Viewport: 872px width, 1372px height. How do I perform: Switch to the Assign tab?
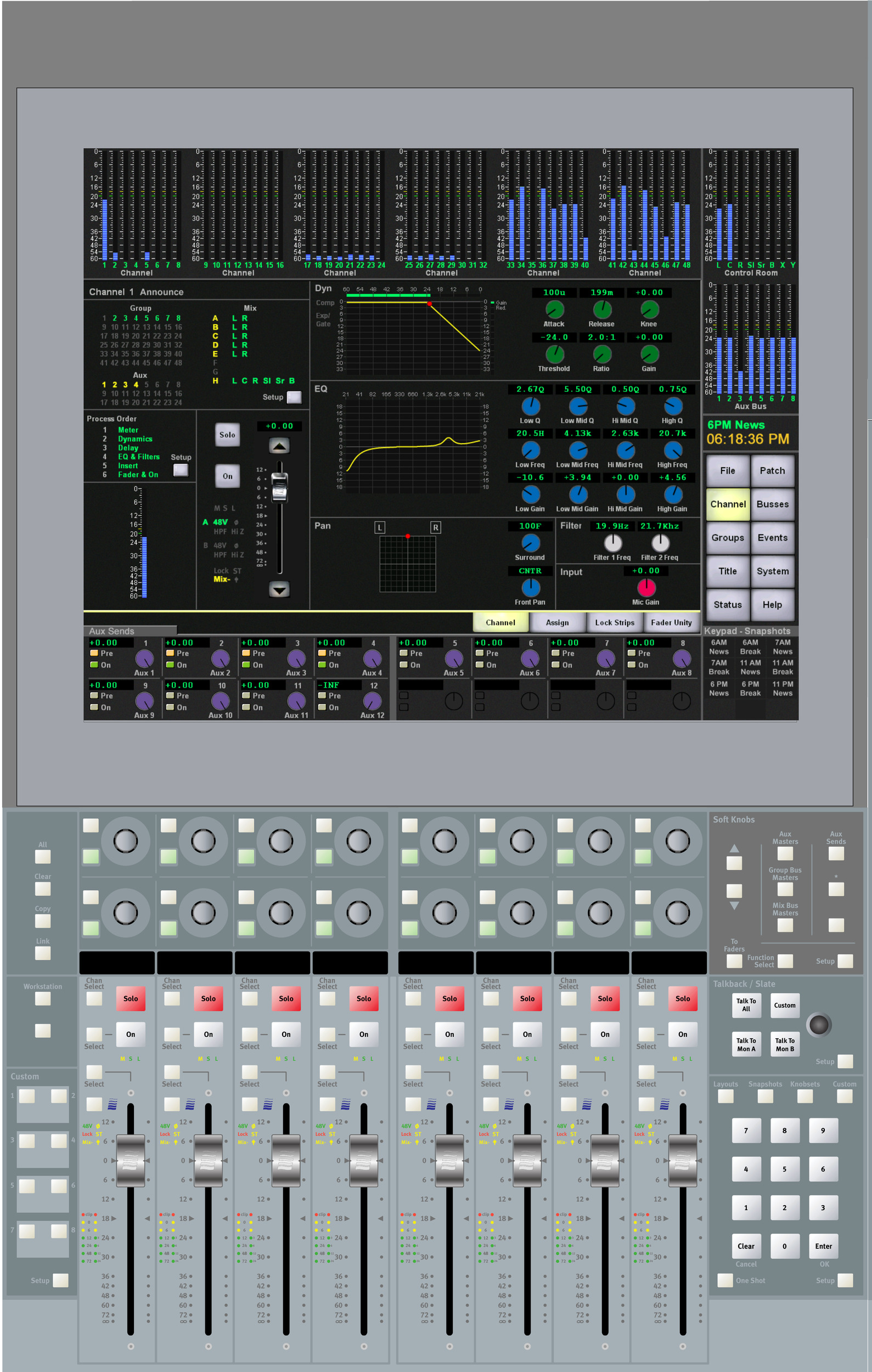(x=557, y=623)
